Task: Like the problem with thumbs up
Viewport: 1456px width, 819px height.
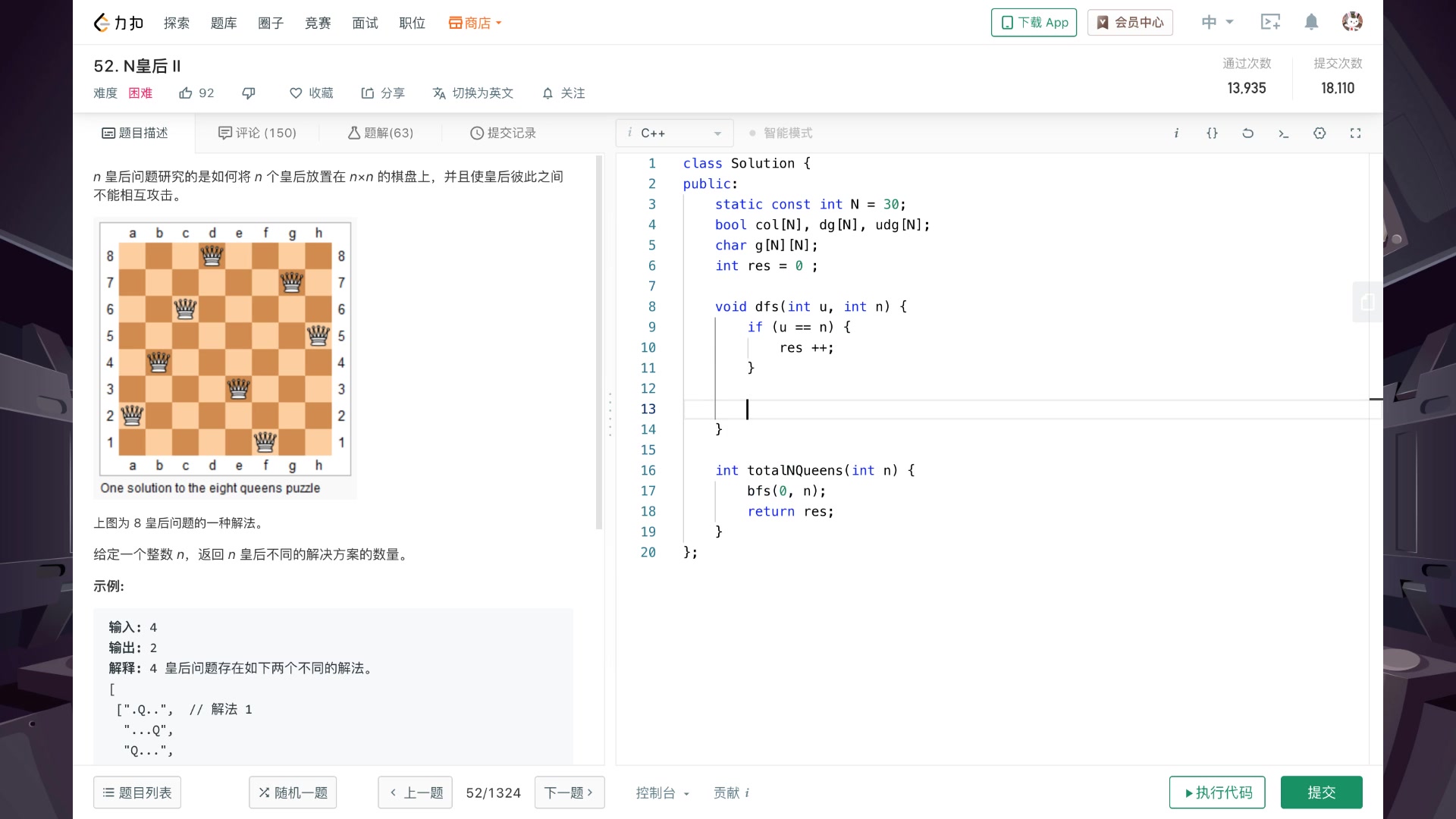Action: [196, 93]
